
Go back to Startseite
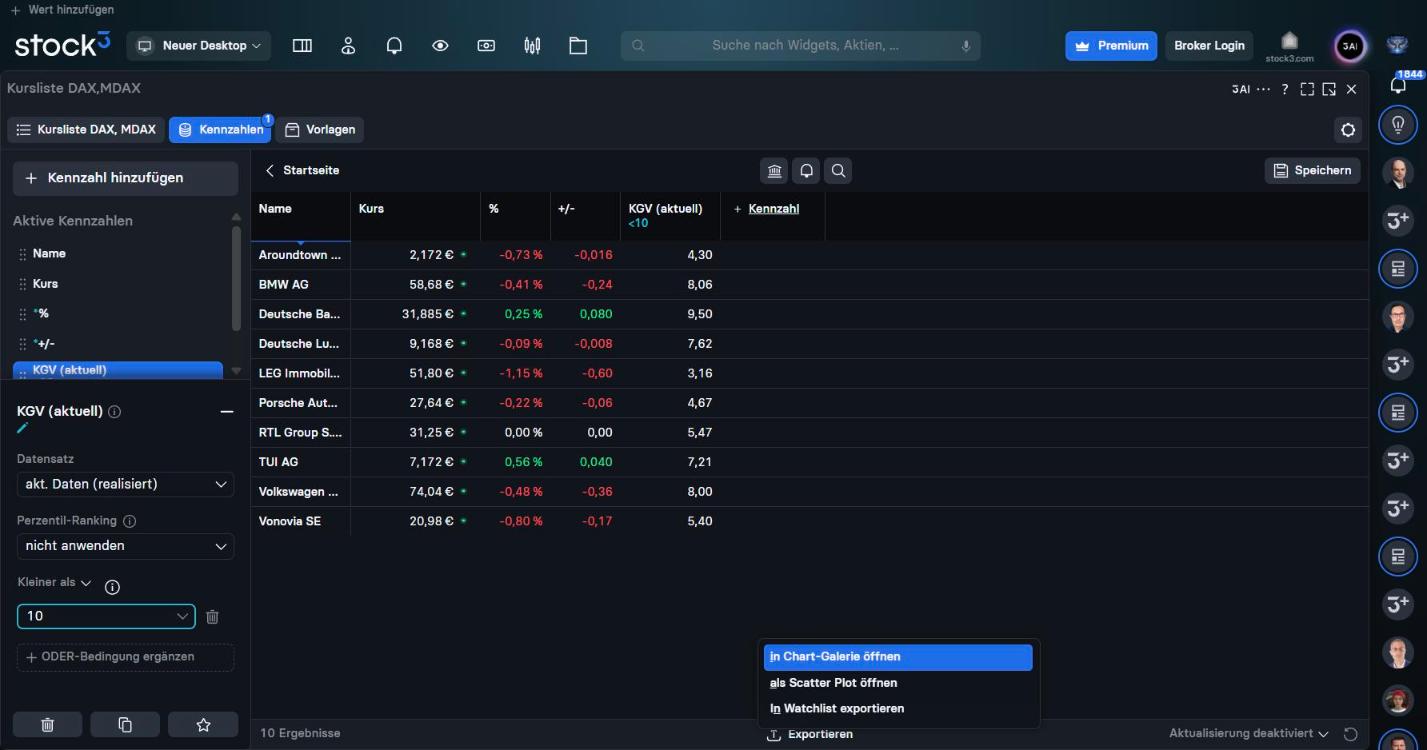(301, 171)
